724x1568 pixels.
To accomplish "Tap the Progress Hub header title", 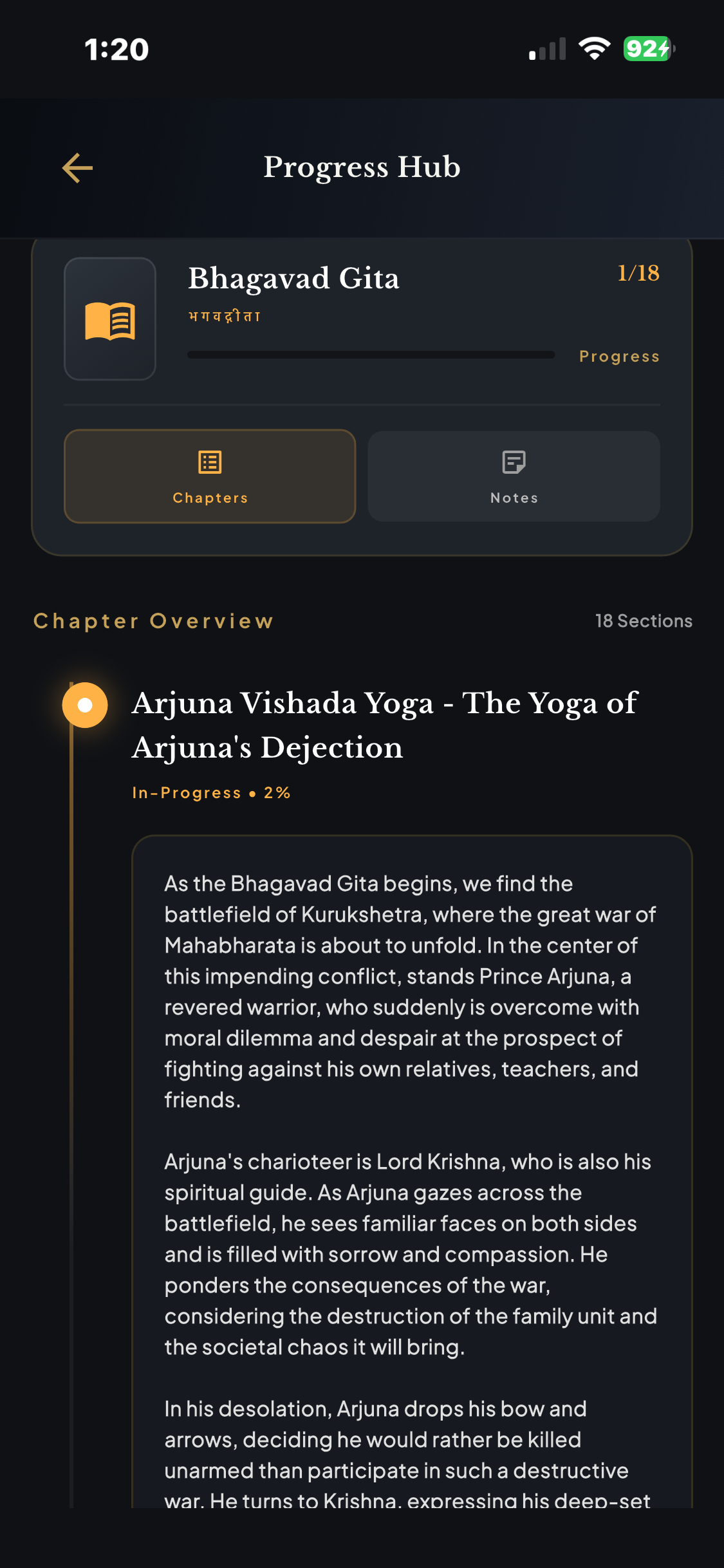I will (362, 167).
